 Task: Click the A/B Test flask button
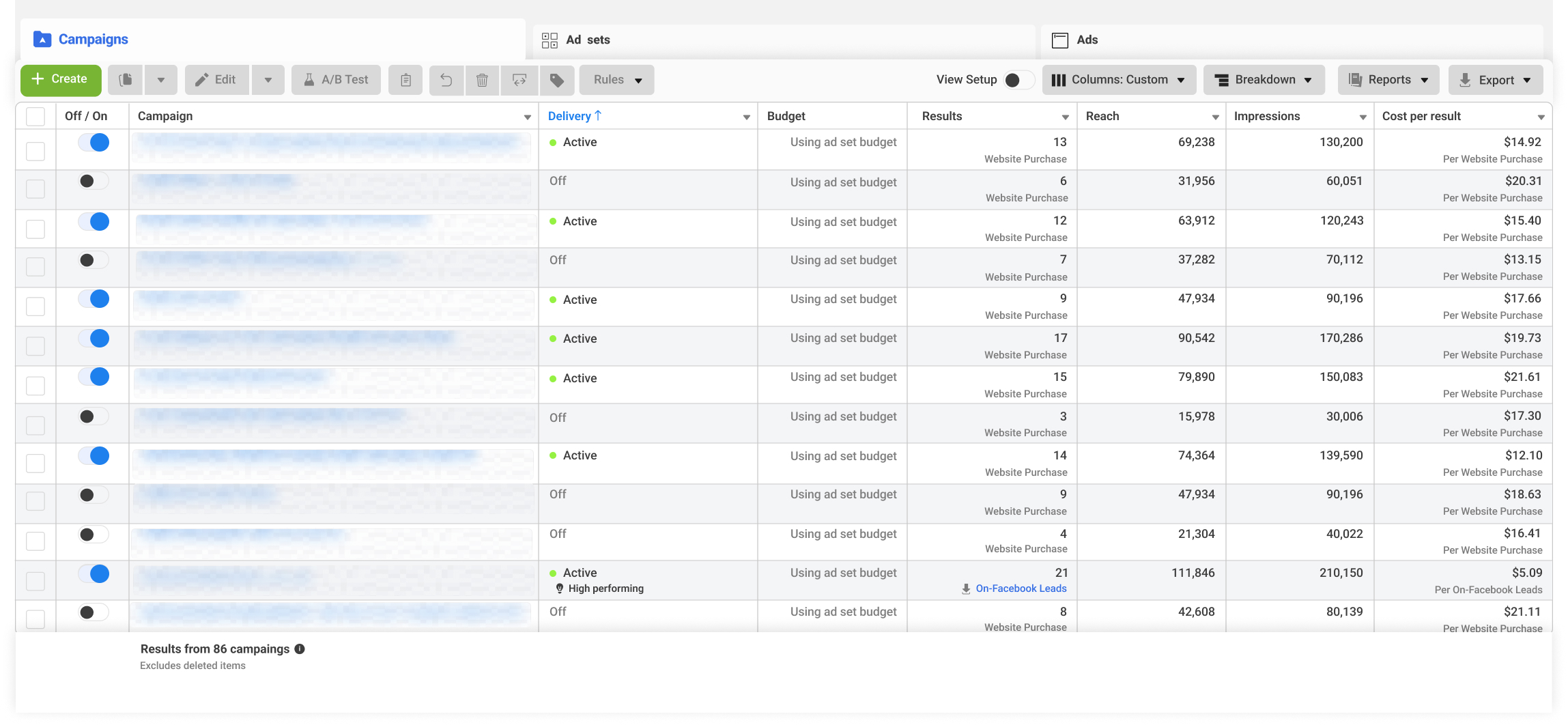pos(337,80)
